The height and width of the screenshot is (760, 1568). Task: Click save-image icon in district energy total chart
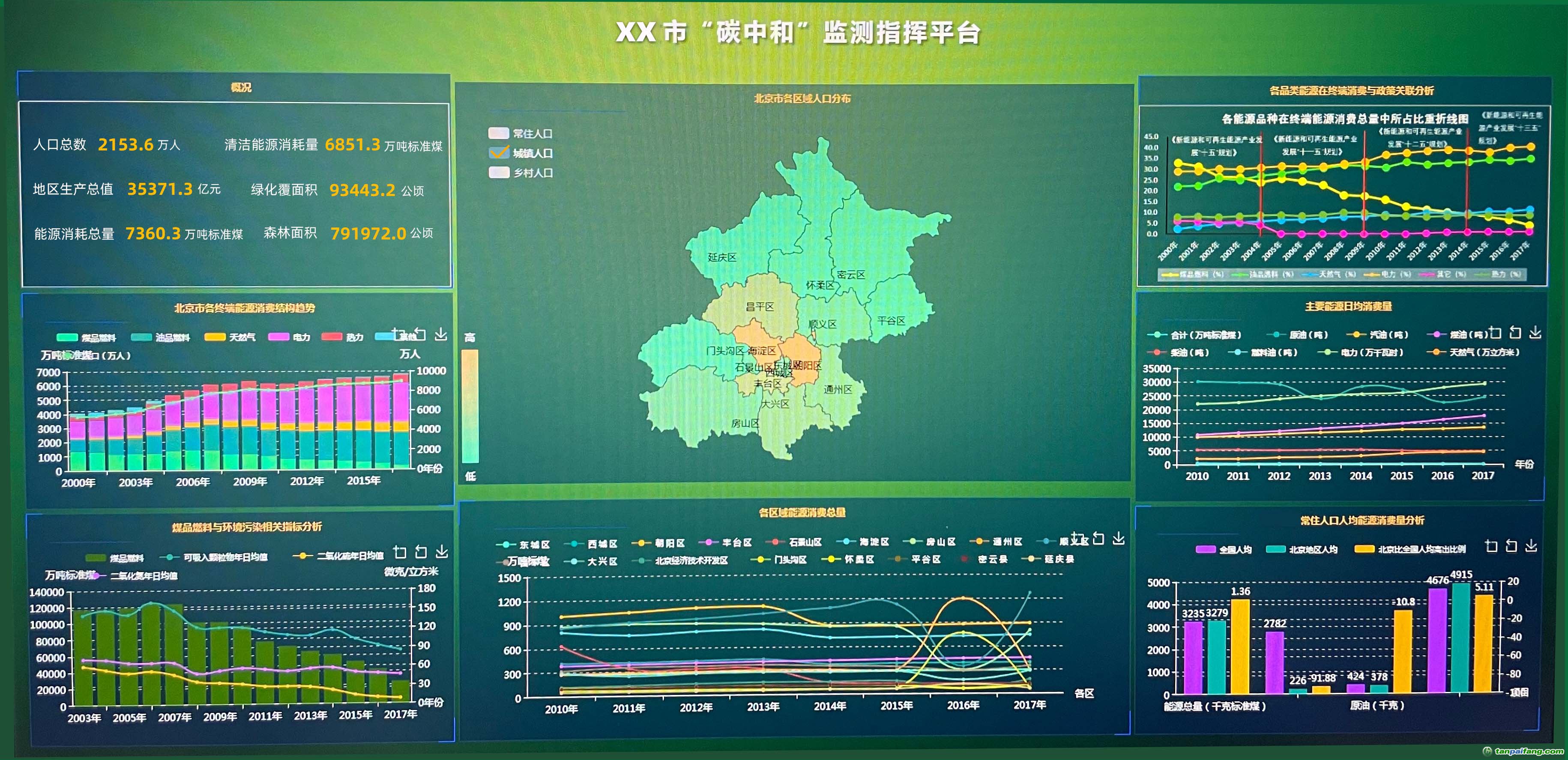point(1118,539)
